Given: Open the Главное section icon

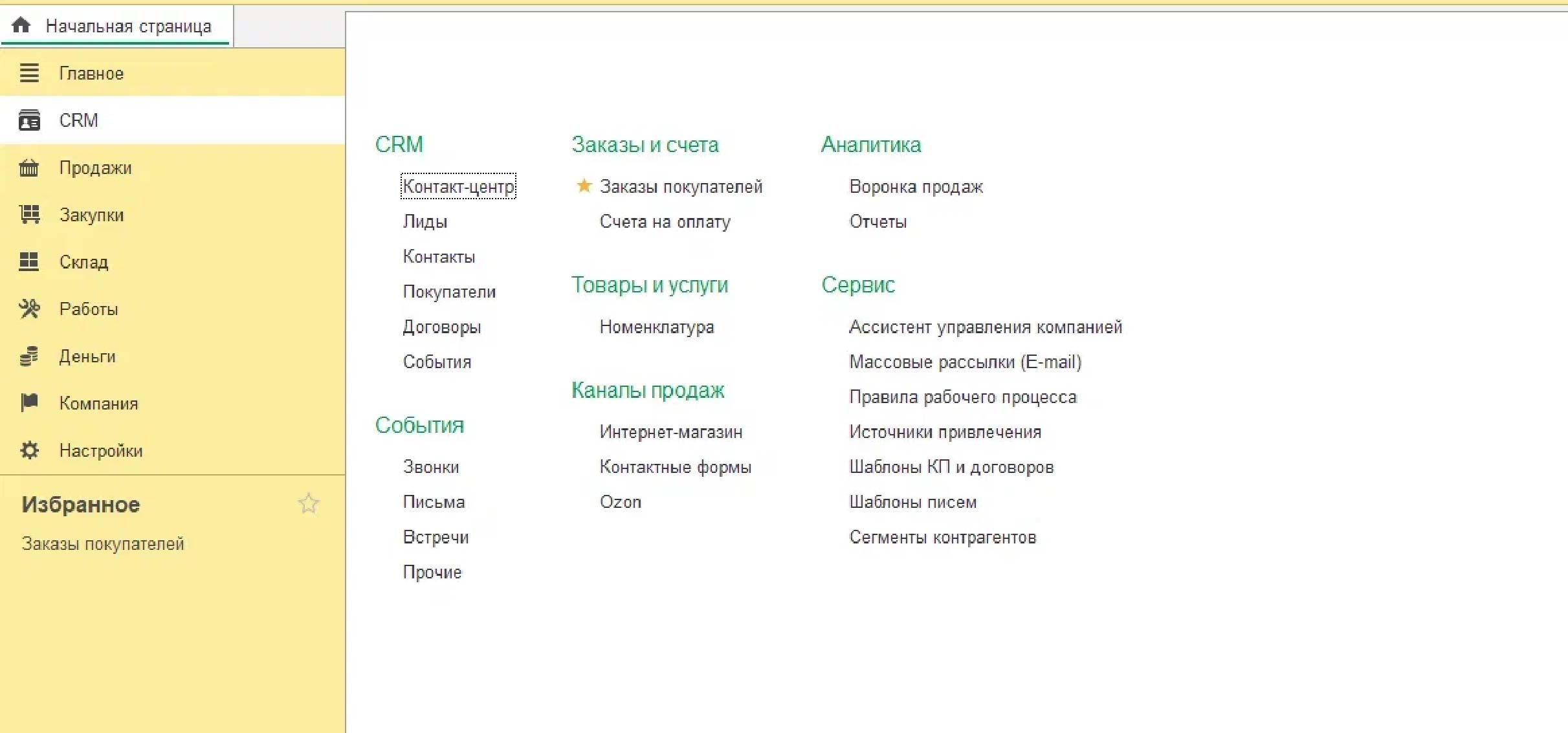Looking at the screenshot, I should (x=29, y=73).
